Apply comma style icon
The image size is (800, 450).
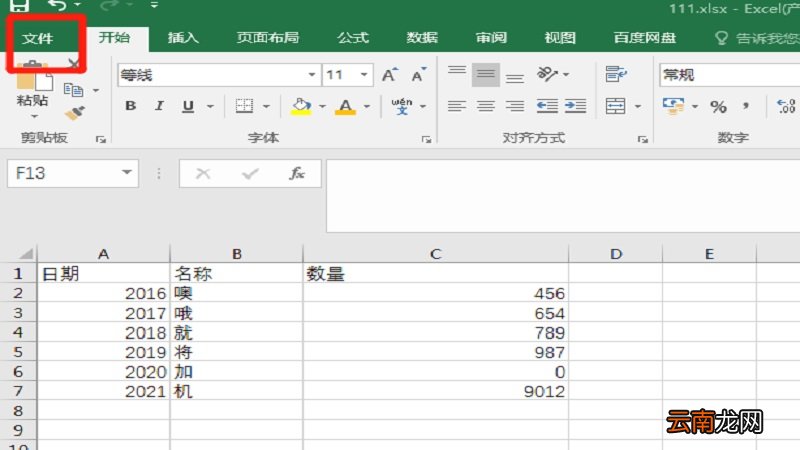(746, 106)
